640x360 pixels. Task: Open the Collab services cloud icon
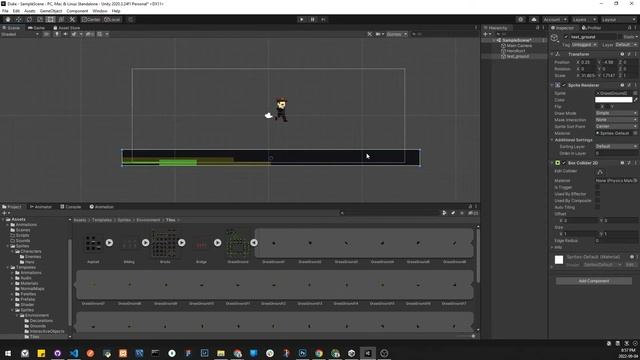534,20
